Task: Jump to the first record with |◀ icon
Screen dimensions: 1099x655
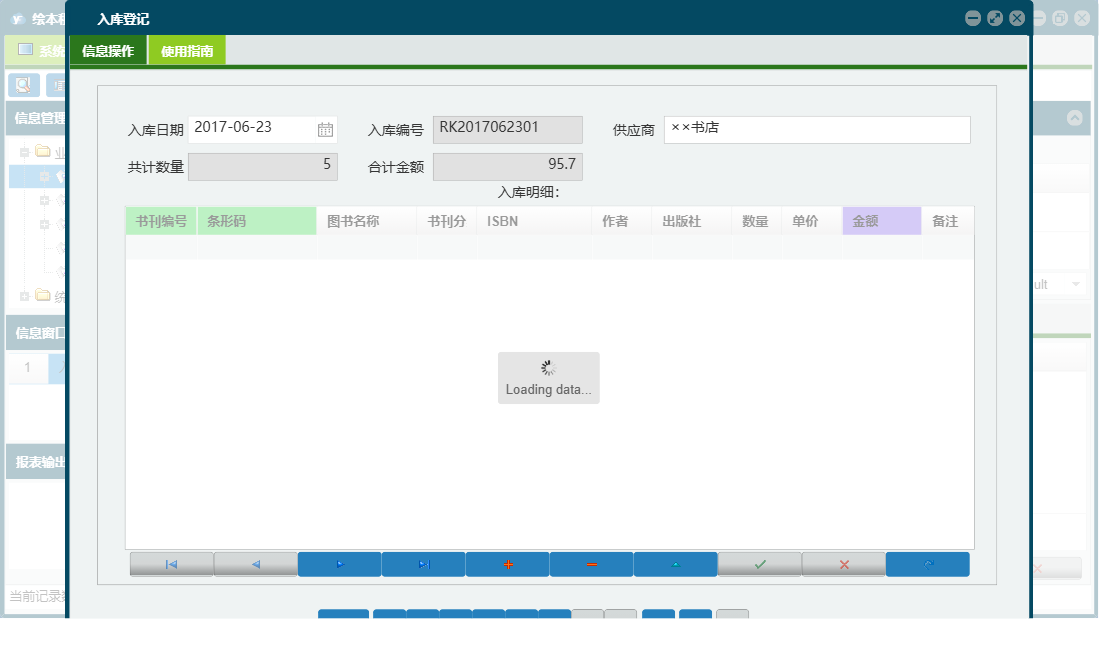Action: (171, 564)
